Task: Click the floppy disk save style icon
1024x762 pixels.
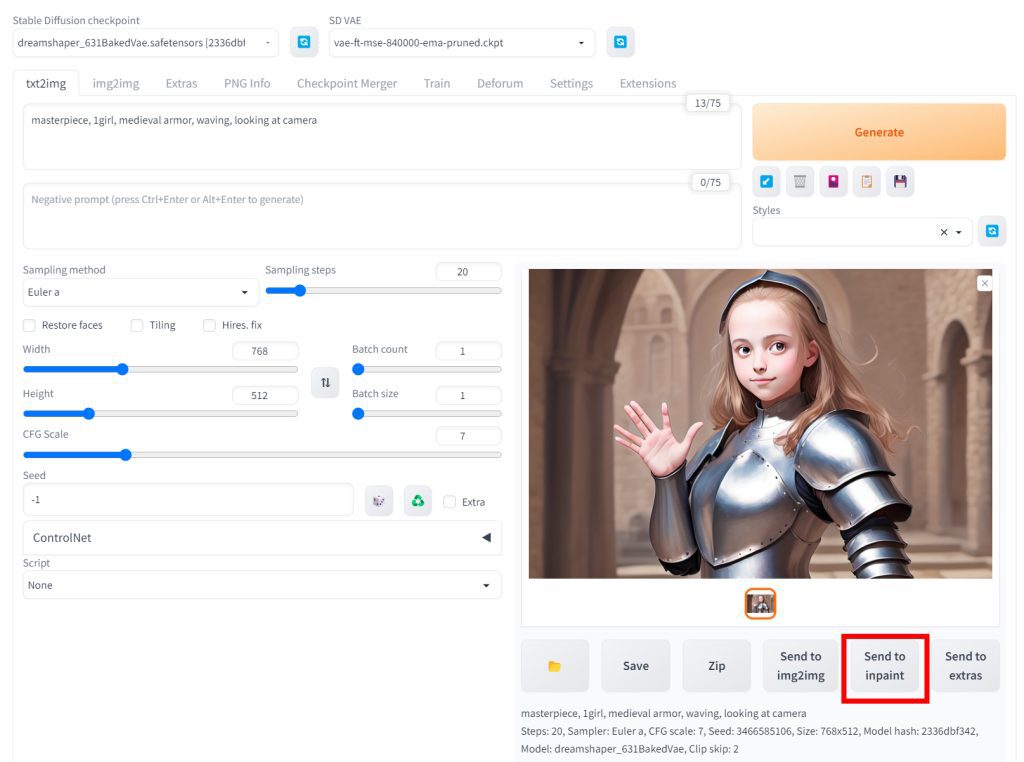Action: pos(900,181)
